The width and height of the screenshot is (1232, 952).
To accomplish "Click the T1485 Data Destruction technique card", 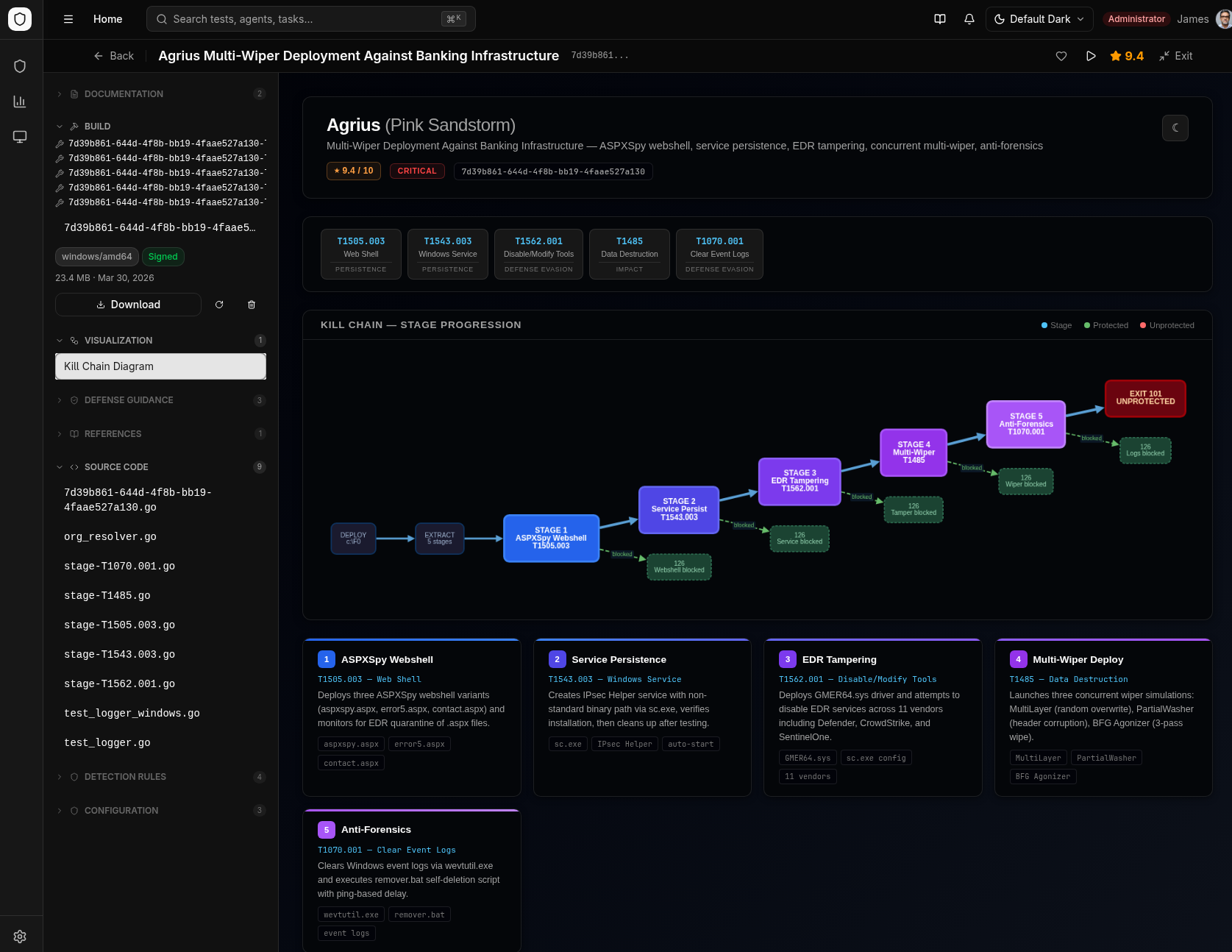I will 630,255.
